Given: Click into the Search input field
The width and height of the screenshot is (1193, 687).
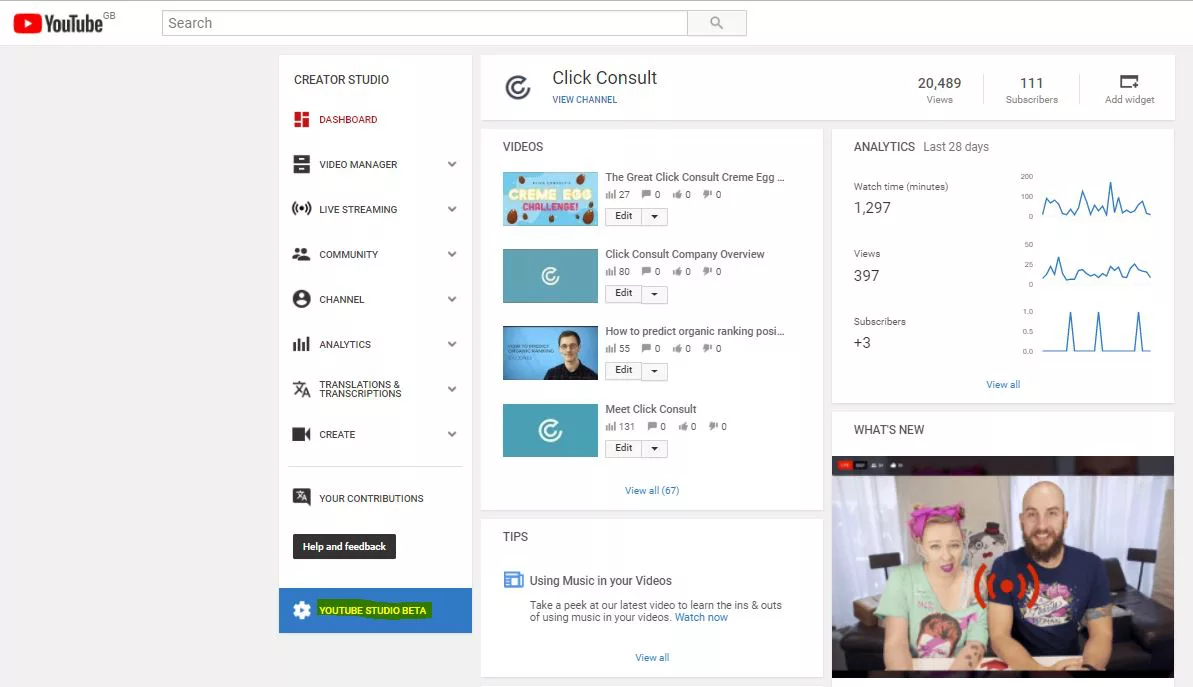Looking at the screenshot, I should 425,23.
